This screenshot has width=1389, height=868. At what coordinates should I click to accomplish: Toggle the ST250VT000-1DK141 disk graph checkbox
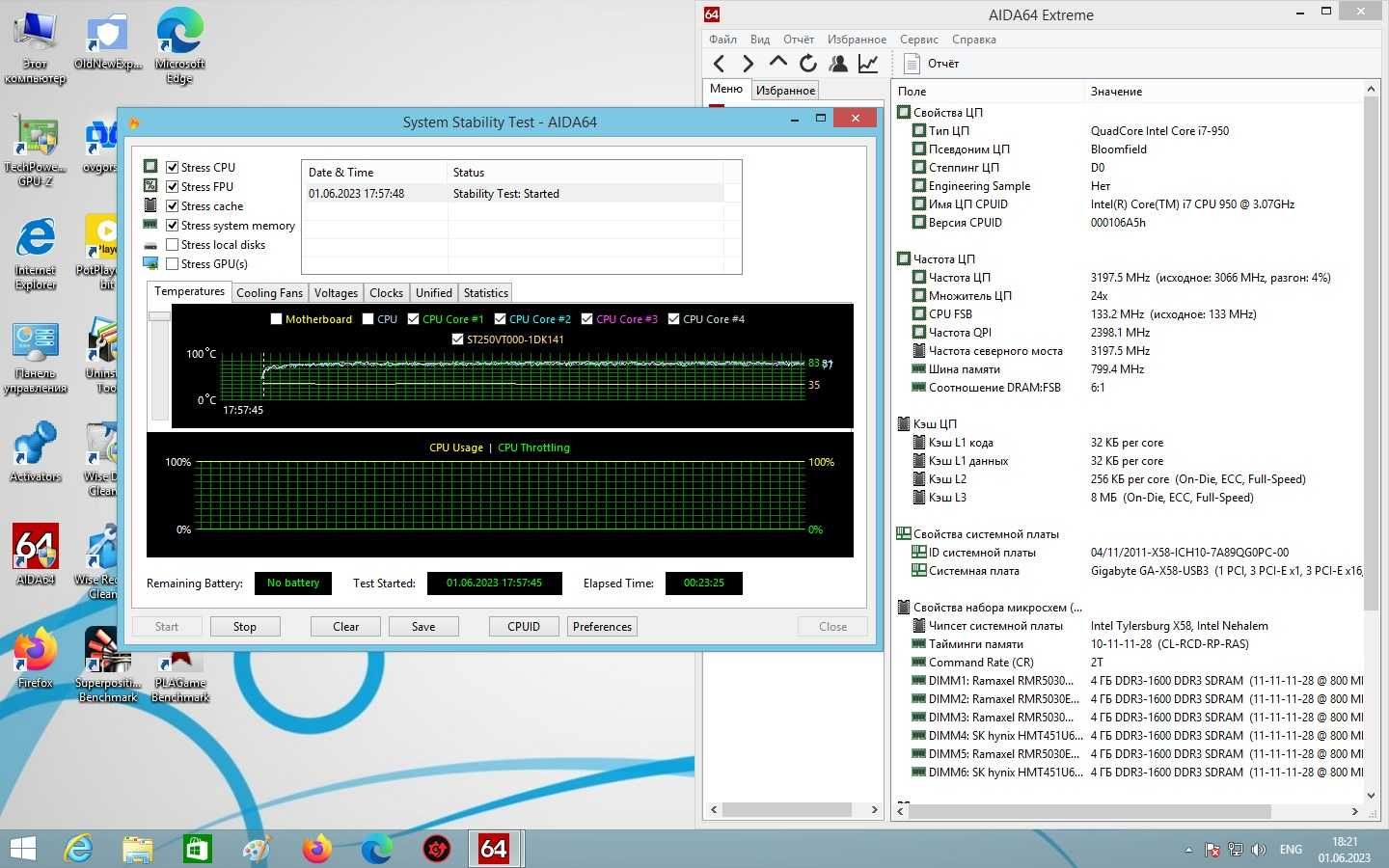tap(457, 339)
